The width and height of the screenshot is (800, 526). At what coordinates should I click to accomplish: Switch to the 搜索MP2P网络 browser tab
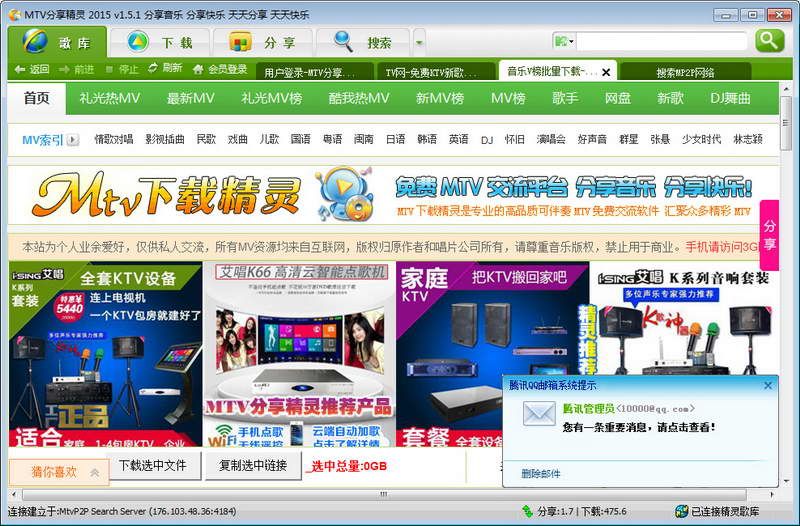685,72
